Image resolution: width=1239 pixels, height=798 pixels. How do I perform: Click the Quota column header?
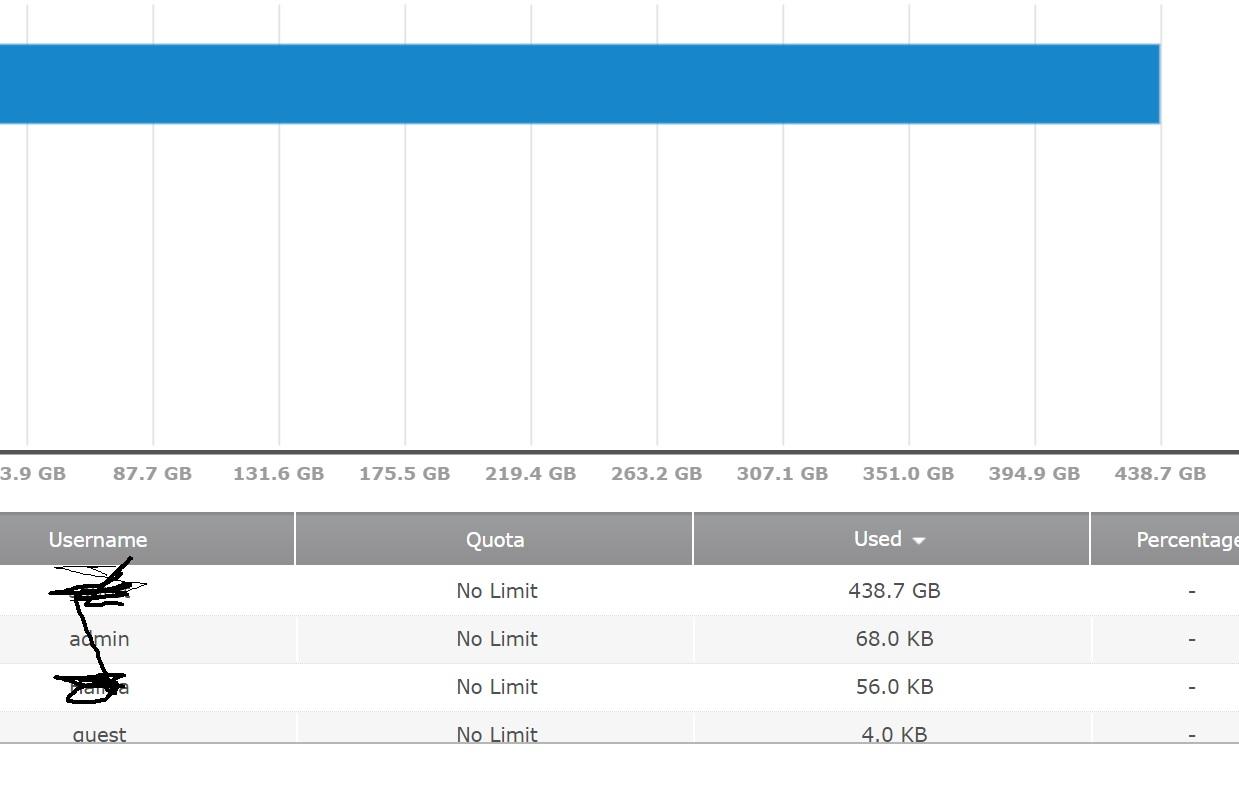(495, 540)
